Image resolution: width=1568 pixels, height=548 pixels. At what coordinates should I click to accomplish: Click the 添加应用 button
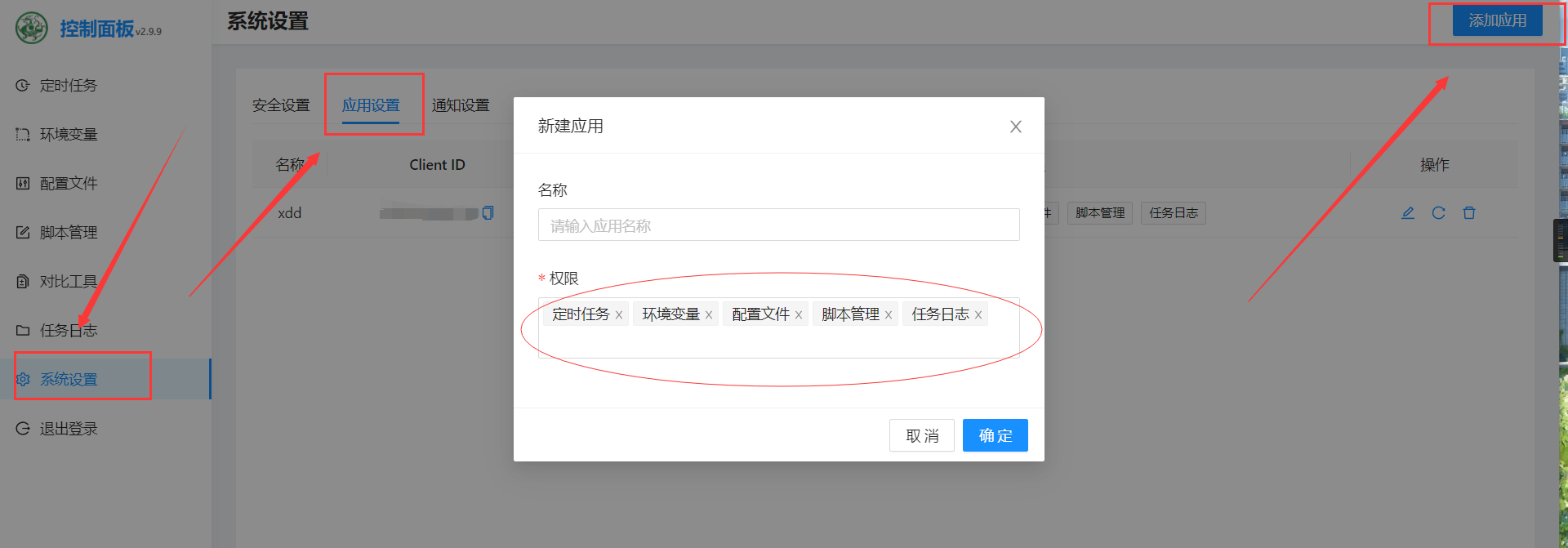(x=1498, y=20)
